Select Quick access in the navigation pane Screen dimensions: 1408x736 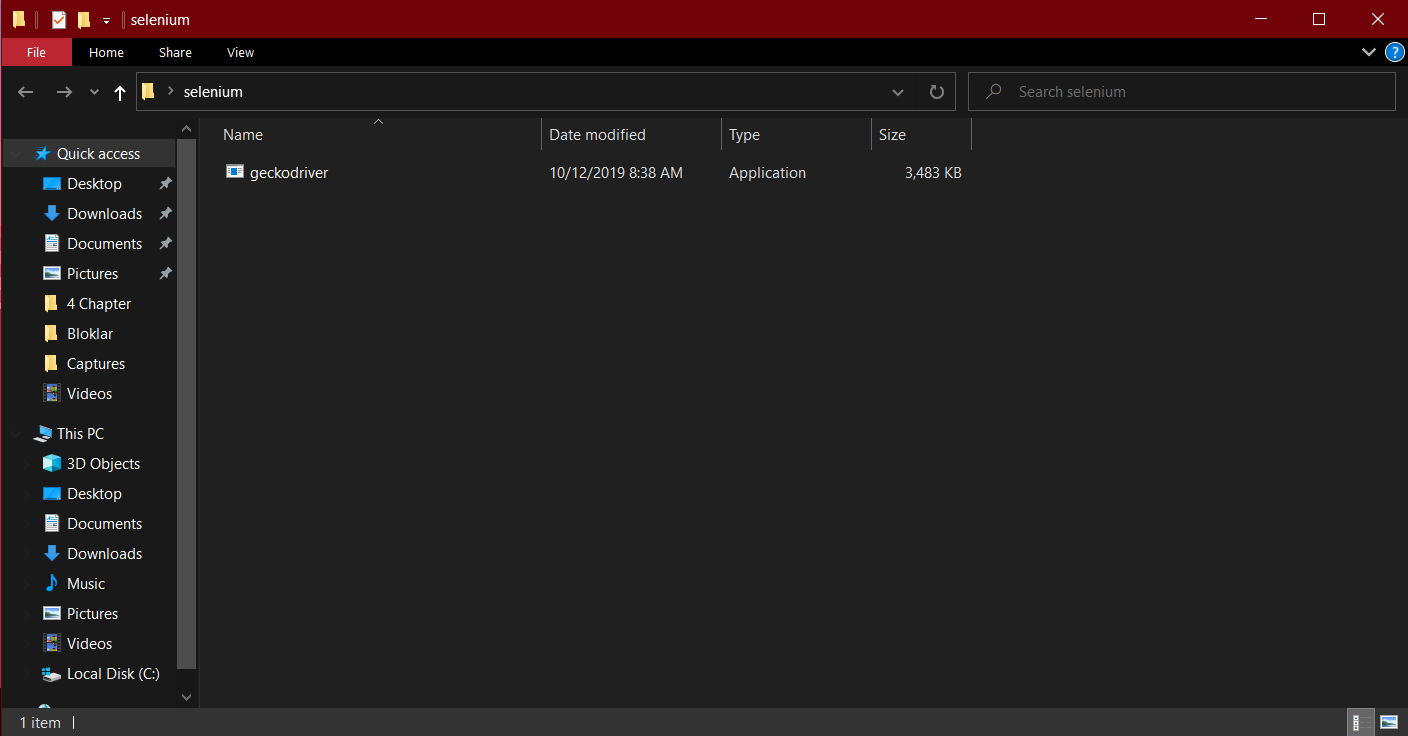tap(98, 153)
